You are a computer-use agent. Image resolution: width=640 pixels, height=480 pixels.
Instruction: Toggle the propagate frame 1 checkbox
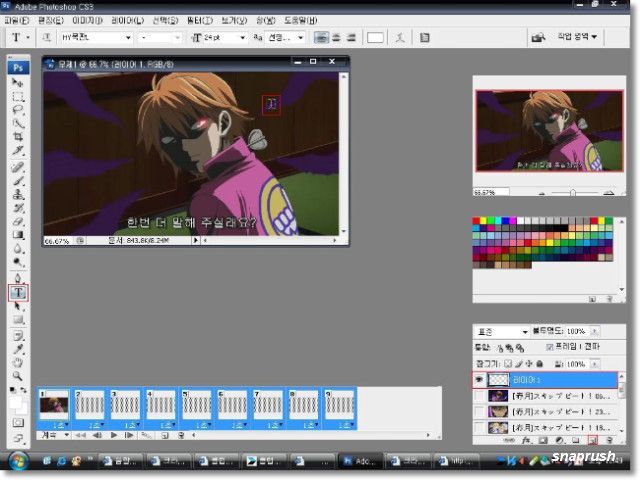549,347
